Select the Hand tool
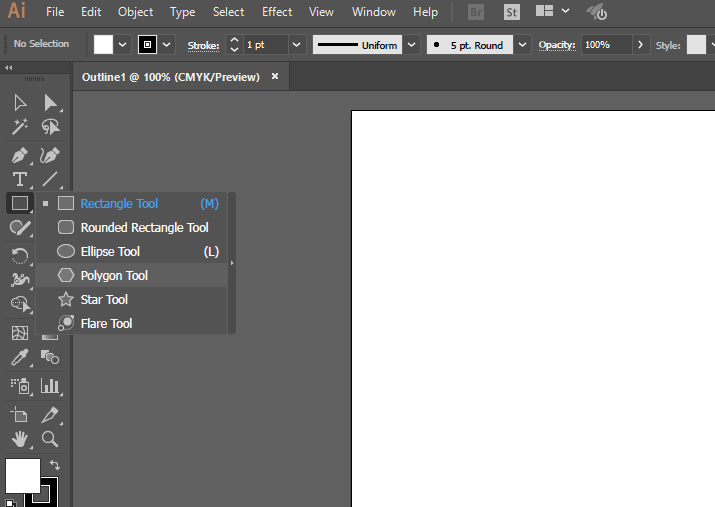Viewport: 715px width, 507px height. [19, 439]
